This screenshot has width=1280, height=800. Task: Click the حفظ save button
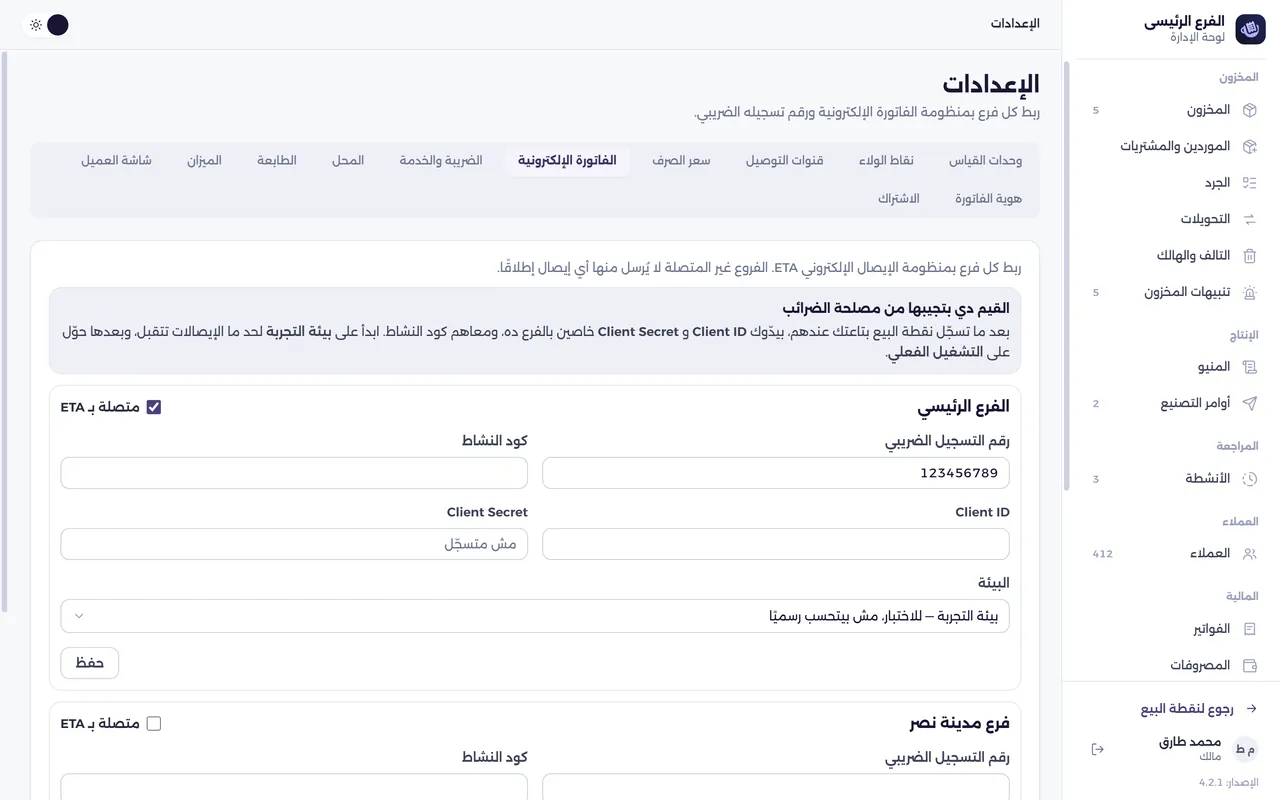pyautogui.click(x=90, y=663)
